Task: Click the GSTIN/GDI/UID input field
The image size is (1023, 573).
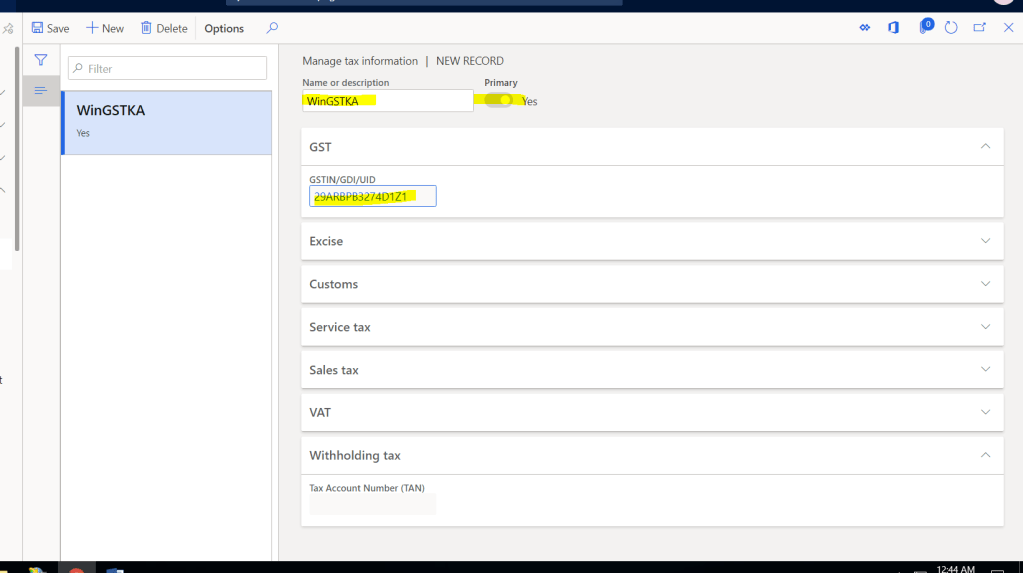Action: click(x=372, y=197)
